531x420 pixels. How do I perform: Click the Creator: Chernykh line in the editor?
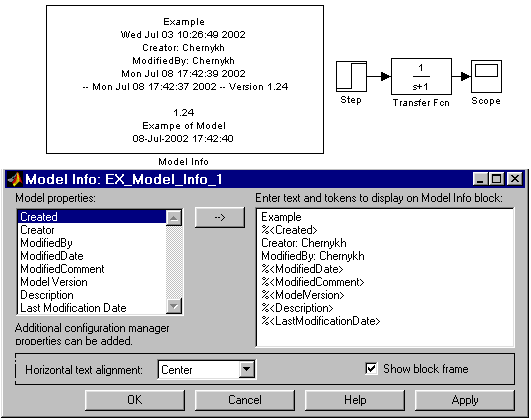[304, 243]
